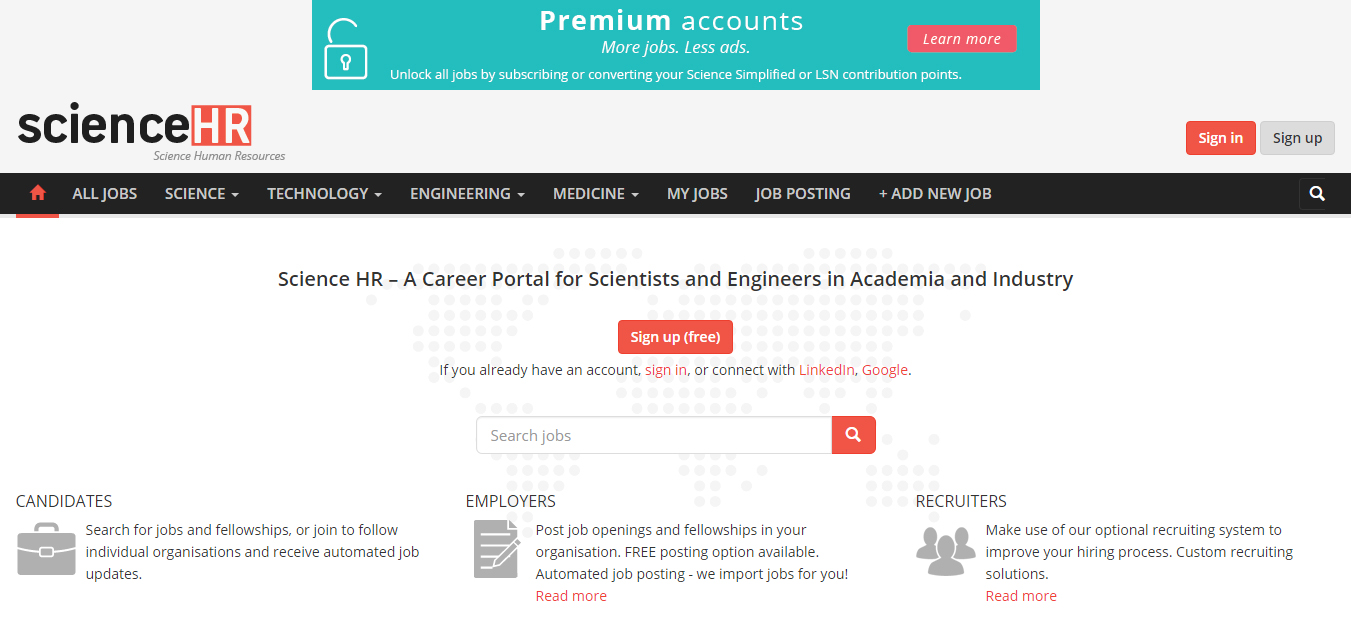Click the scienceHR logo
1351x626 pixels.
136,128
